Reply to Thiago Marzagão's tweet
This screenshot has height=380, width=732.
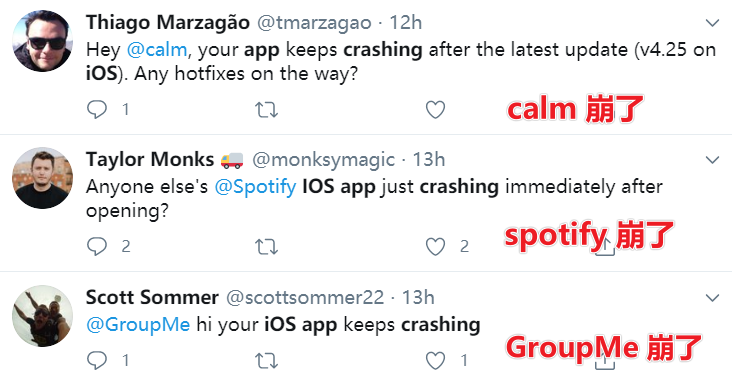pyautogui.click(x=97, y=110)
